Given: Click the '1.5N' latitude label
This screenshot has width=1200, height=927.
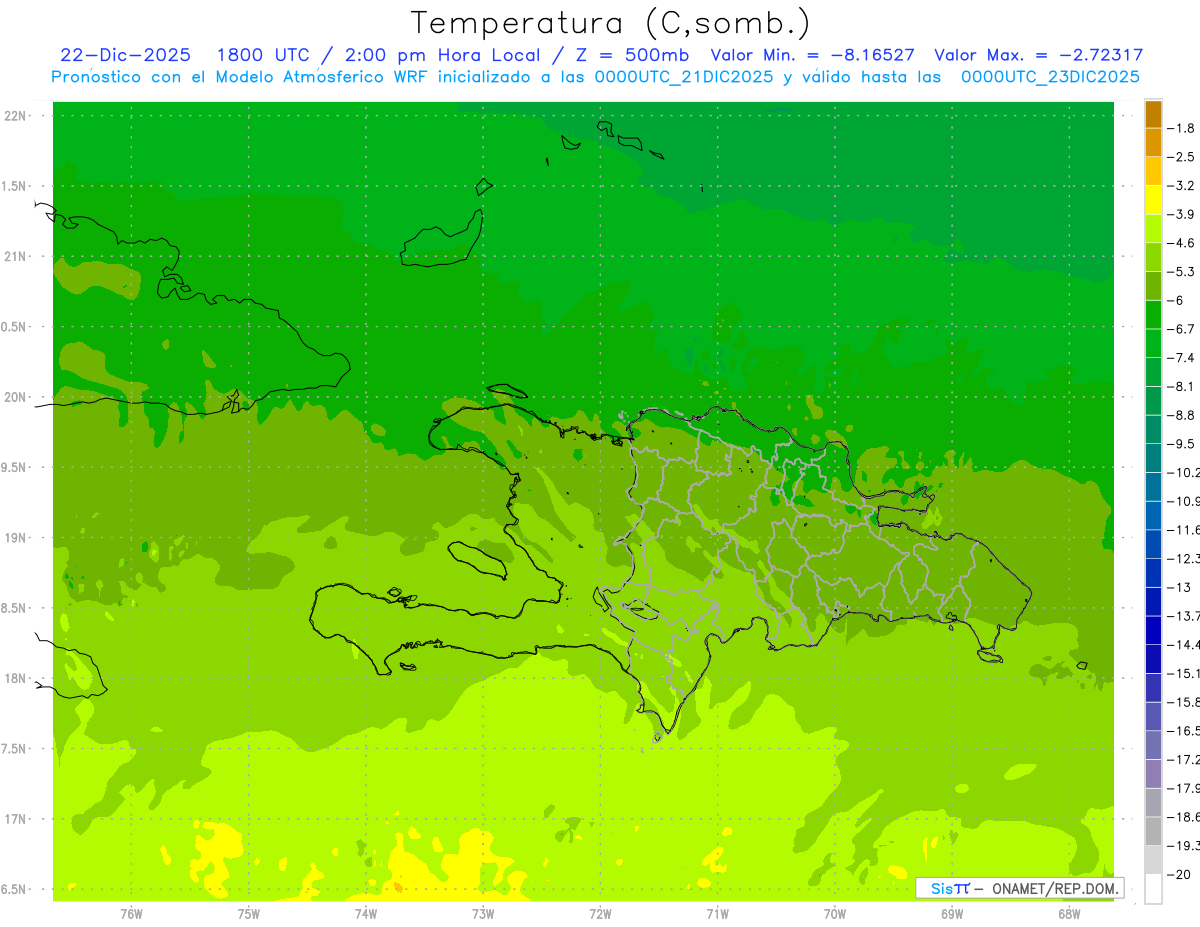Looking at the screenshot, I should click(14, 186).
